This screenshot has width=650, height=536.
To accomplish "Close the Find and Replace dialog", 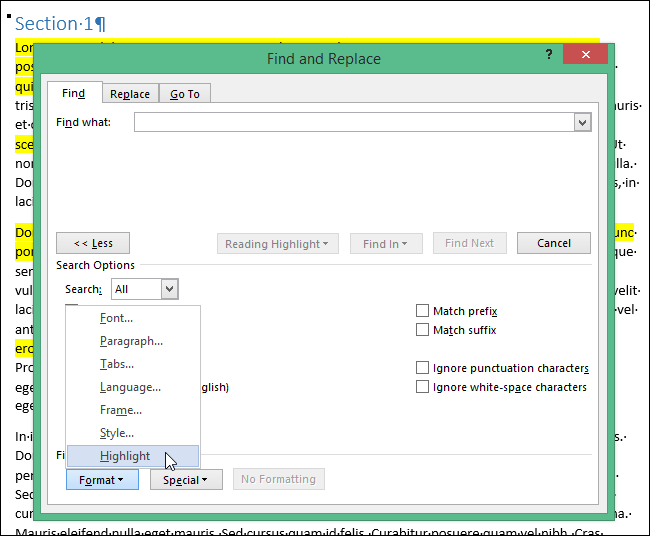I will pyautogui.click(x=585, y=54).
